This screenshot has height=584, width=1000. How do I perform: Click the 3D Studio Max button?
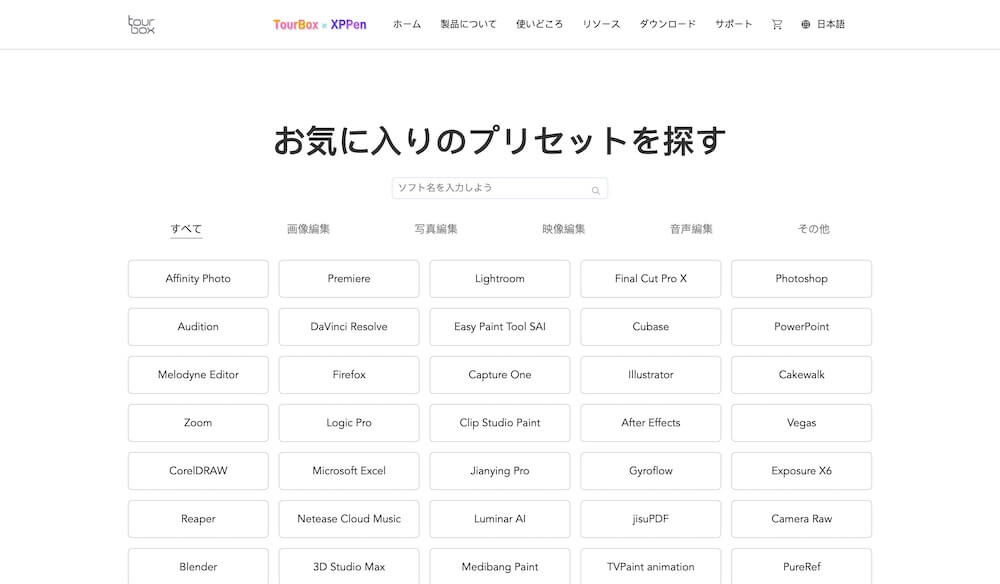[x=349, y=567]
